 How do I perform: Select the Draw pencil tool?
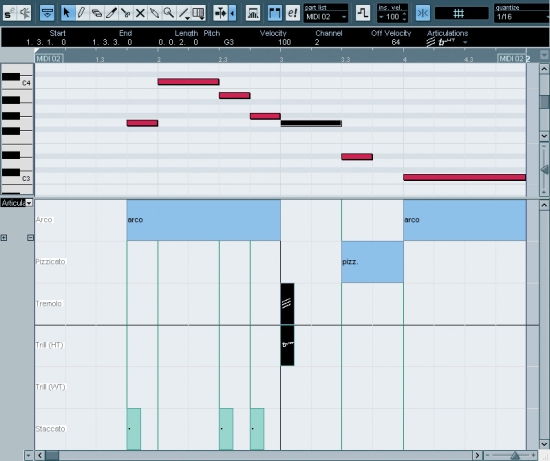pos(81,13)
